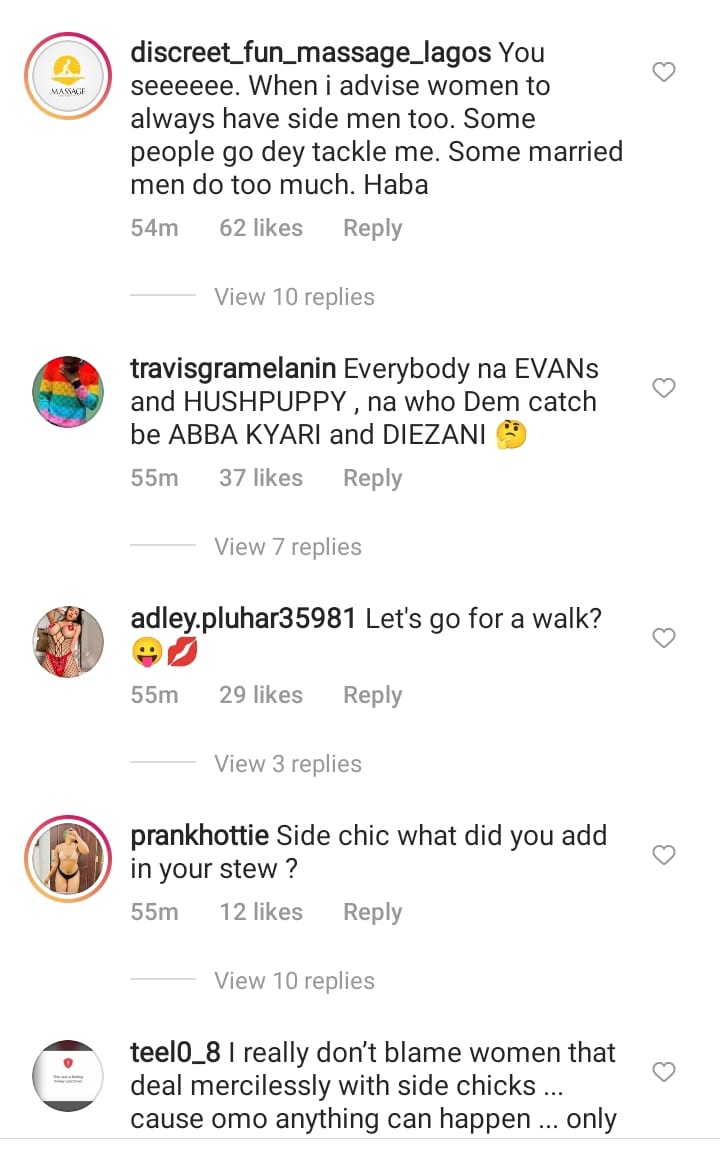Reply to travisgramelanin's comment
The height and width of the screenshot is (1154, 720).
(372, 478)
